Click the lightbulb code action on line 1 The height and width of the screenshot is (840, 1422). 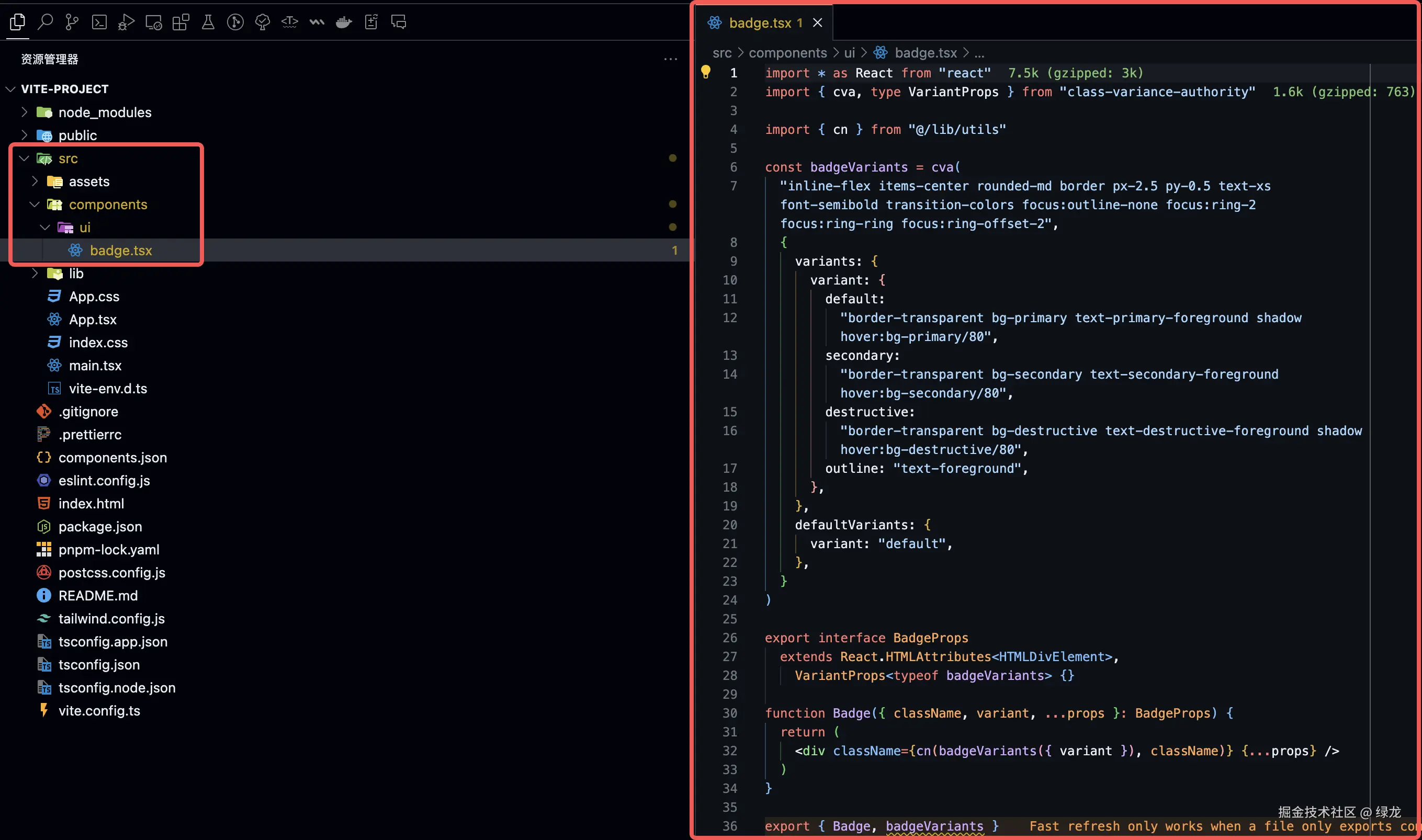[705, 72]
